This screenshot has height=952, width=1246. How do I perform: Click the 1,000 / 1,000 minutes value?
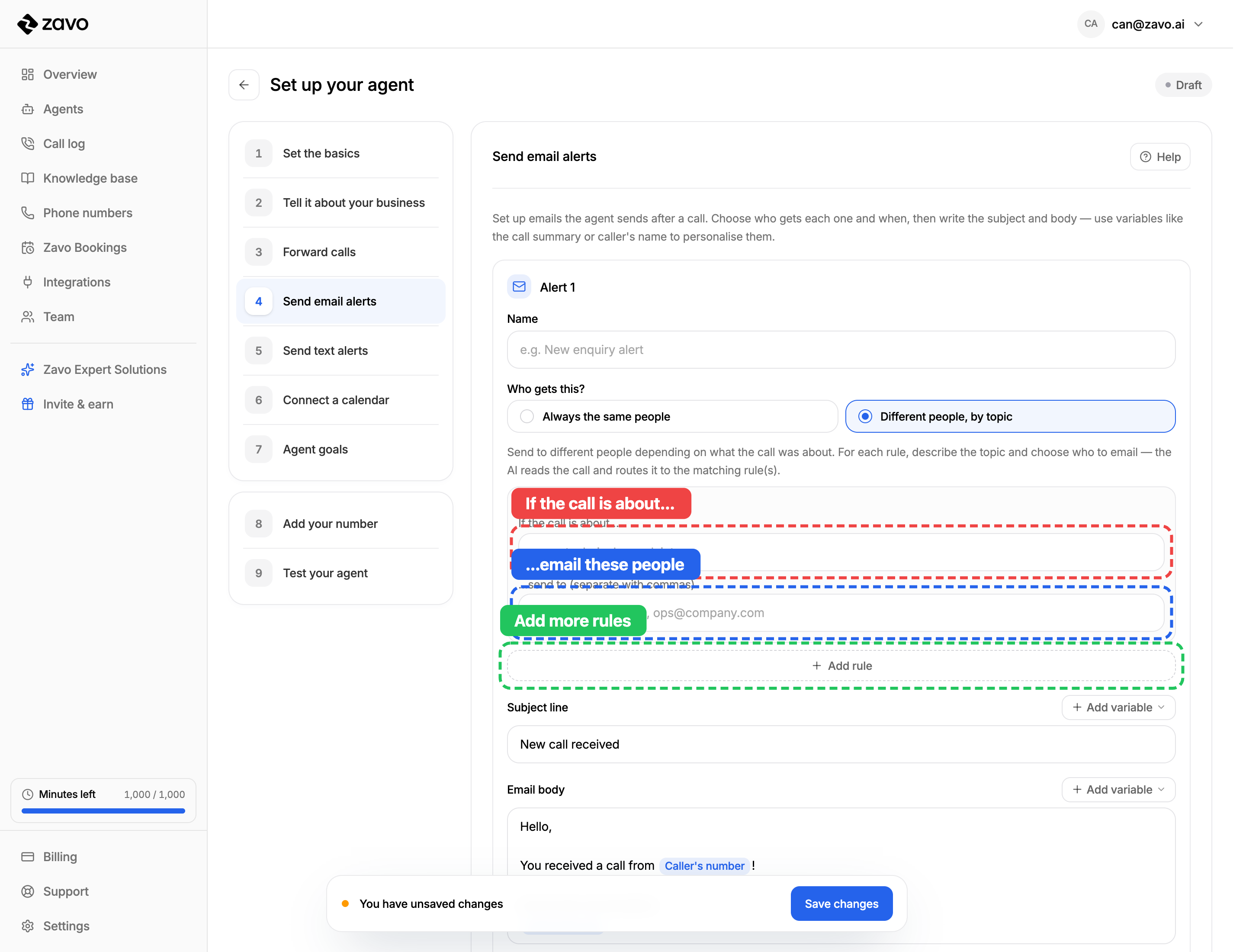154,794
